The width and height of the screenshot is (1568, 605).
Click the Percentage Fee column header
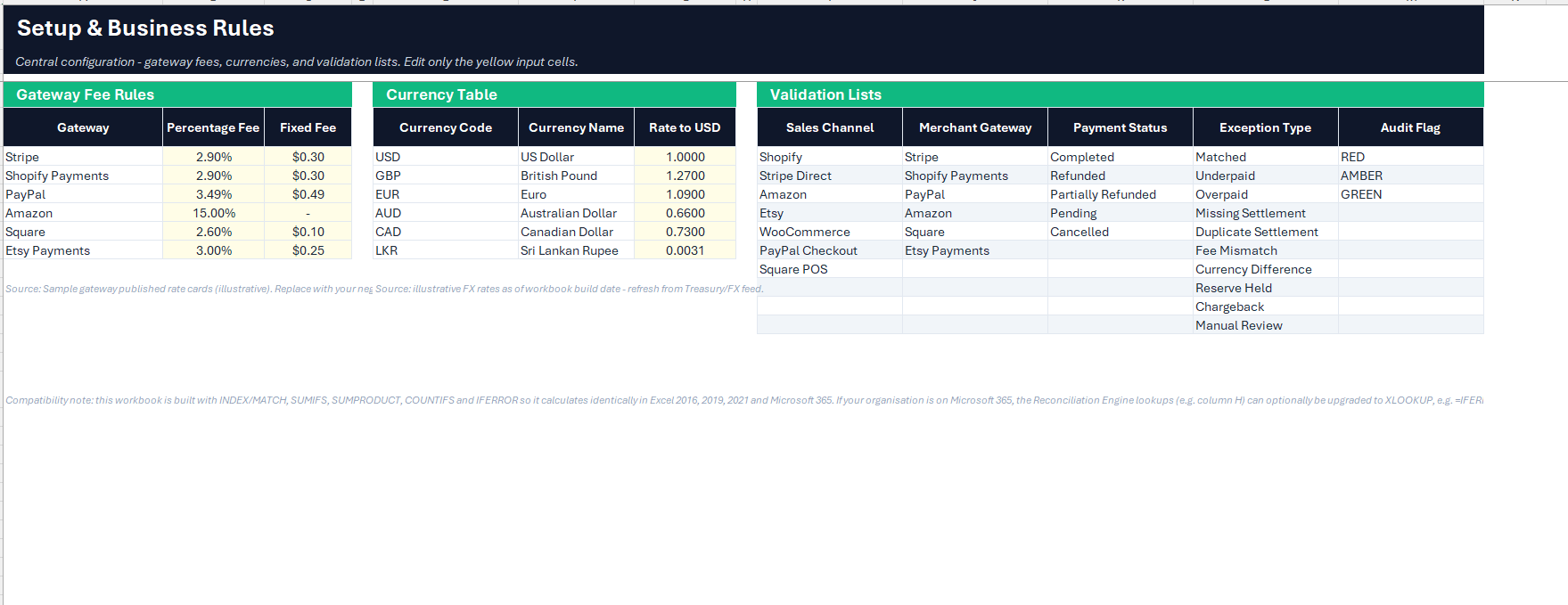213,127
